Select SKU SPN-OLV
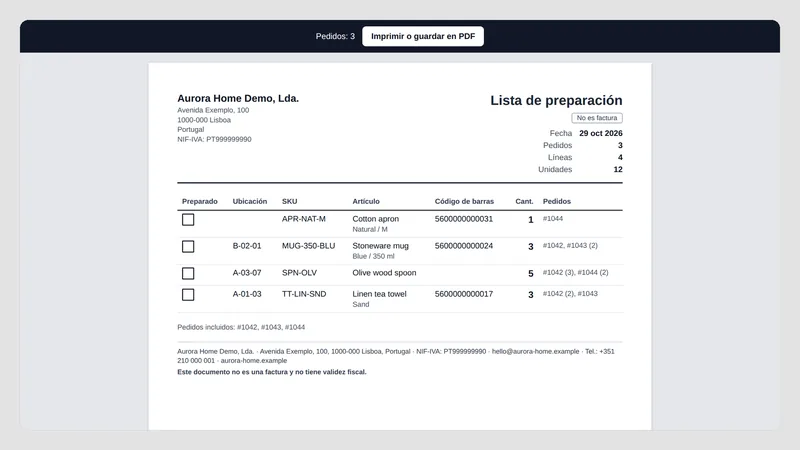The height and width of the screenshot is (450, 800). 299,273
